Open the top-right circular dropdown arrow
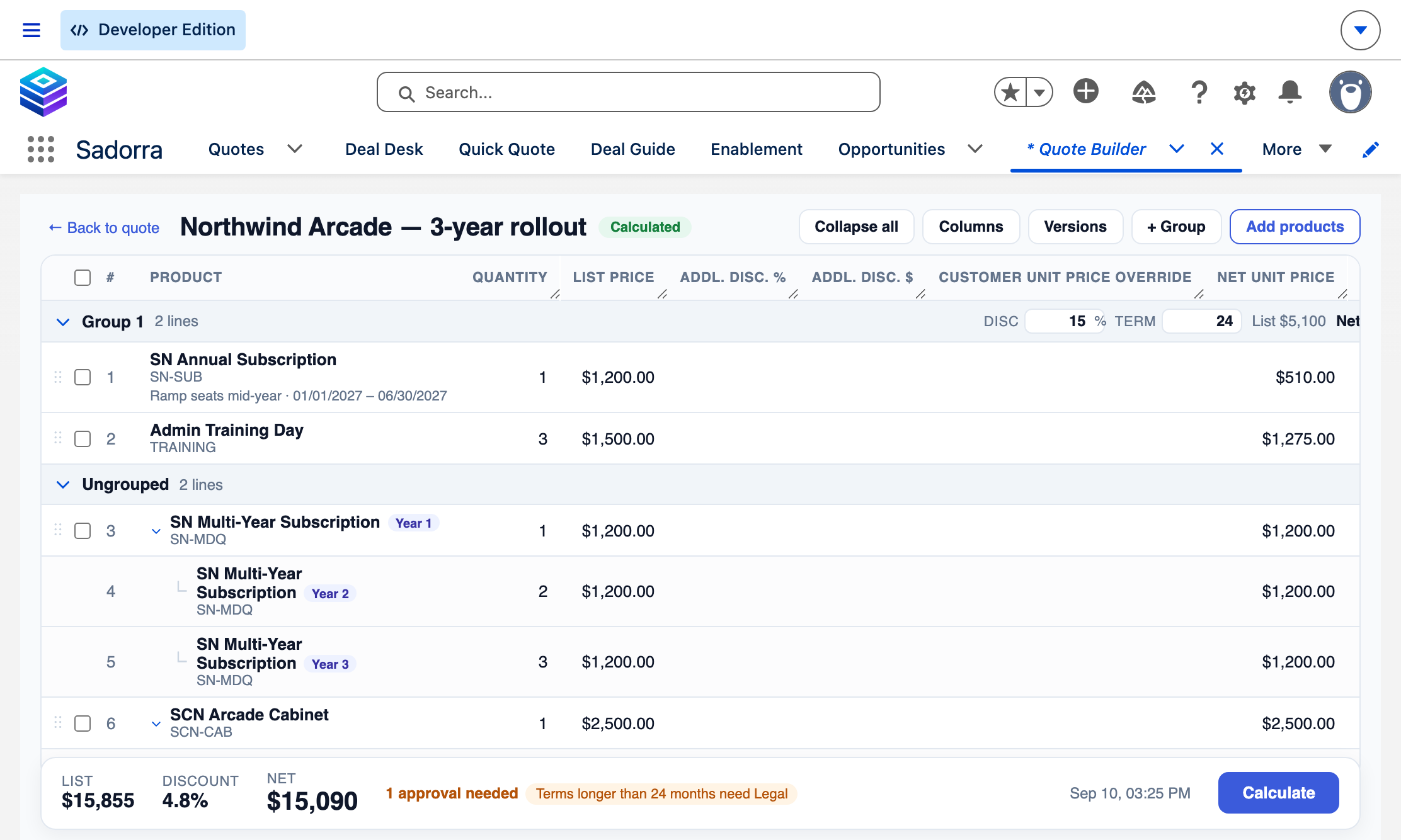The height and width of the screenshot is (840, 1401). [x=1361, y=30]
